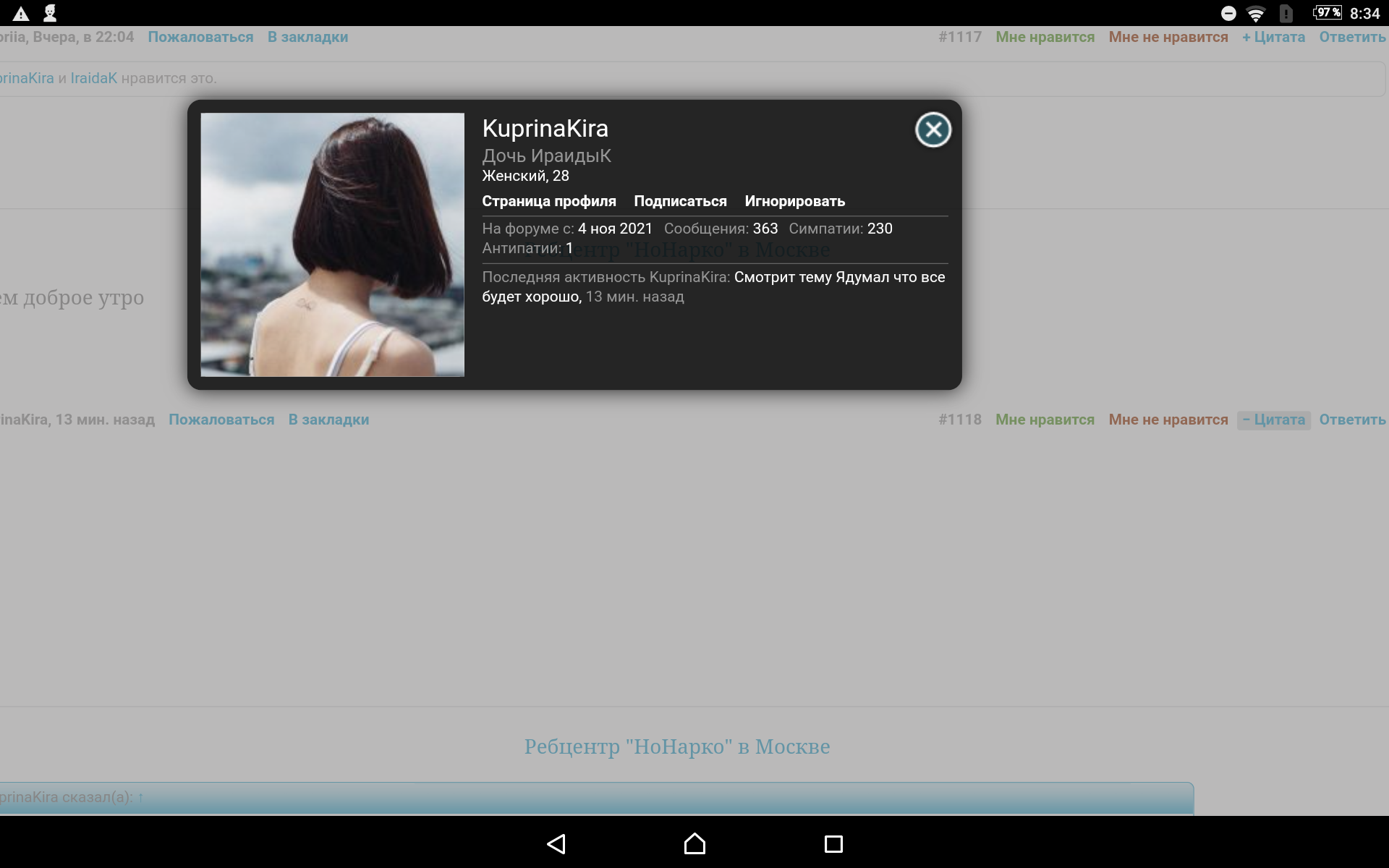Click 'Пожаловаться' on post #1118
This screenshot has height=868, width=1389.
(221, 420)
